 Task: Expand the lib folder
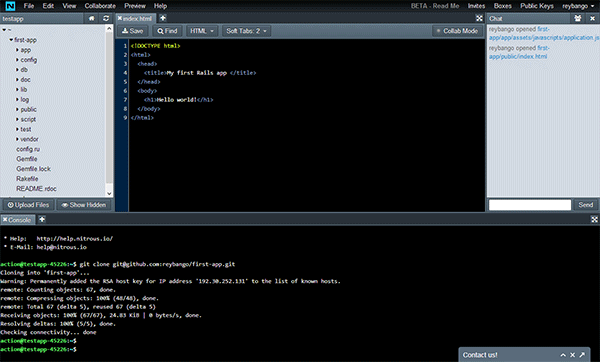coord(17,90)
